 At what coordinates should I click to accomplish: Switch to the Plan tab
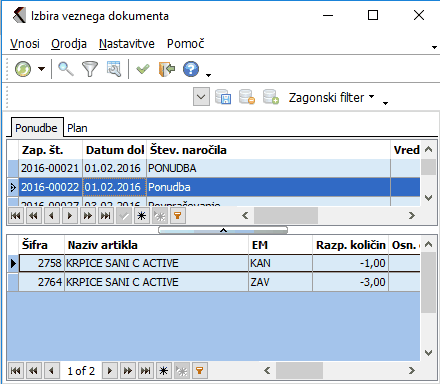77,128
